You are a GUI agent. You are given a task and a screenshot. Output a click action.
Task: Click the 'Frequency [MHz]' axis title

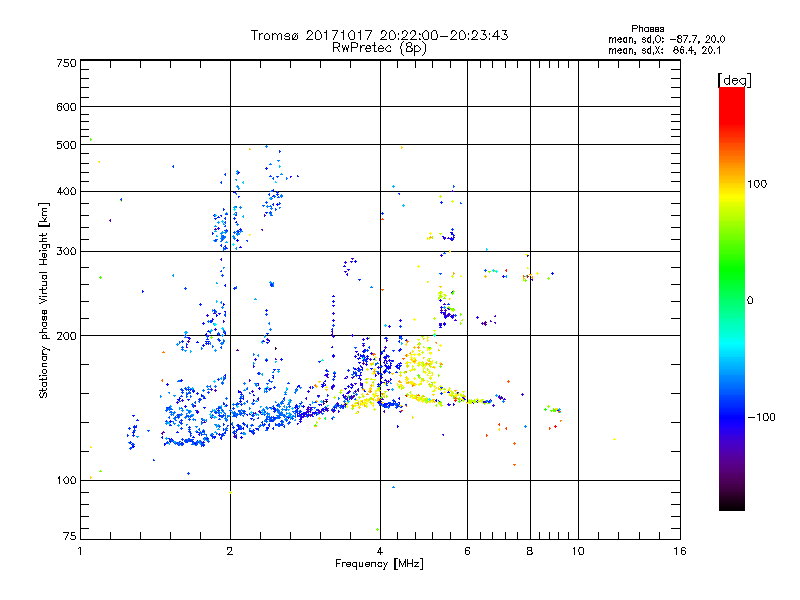[379, 564]
